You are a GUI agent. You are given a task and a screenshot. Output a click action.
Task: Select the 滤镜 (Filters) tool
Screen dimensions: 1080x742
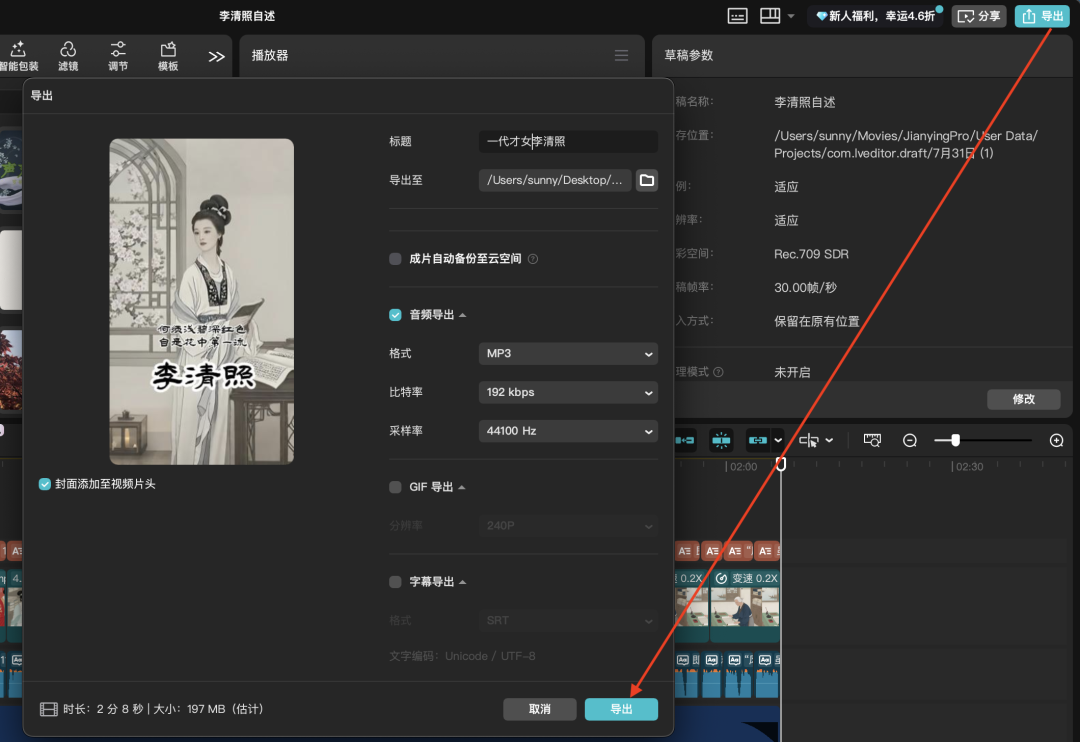[68, 55]
